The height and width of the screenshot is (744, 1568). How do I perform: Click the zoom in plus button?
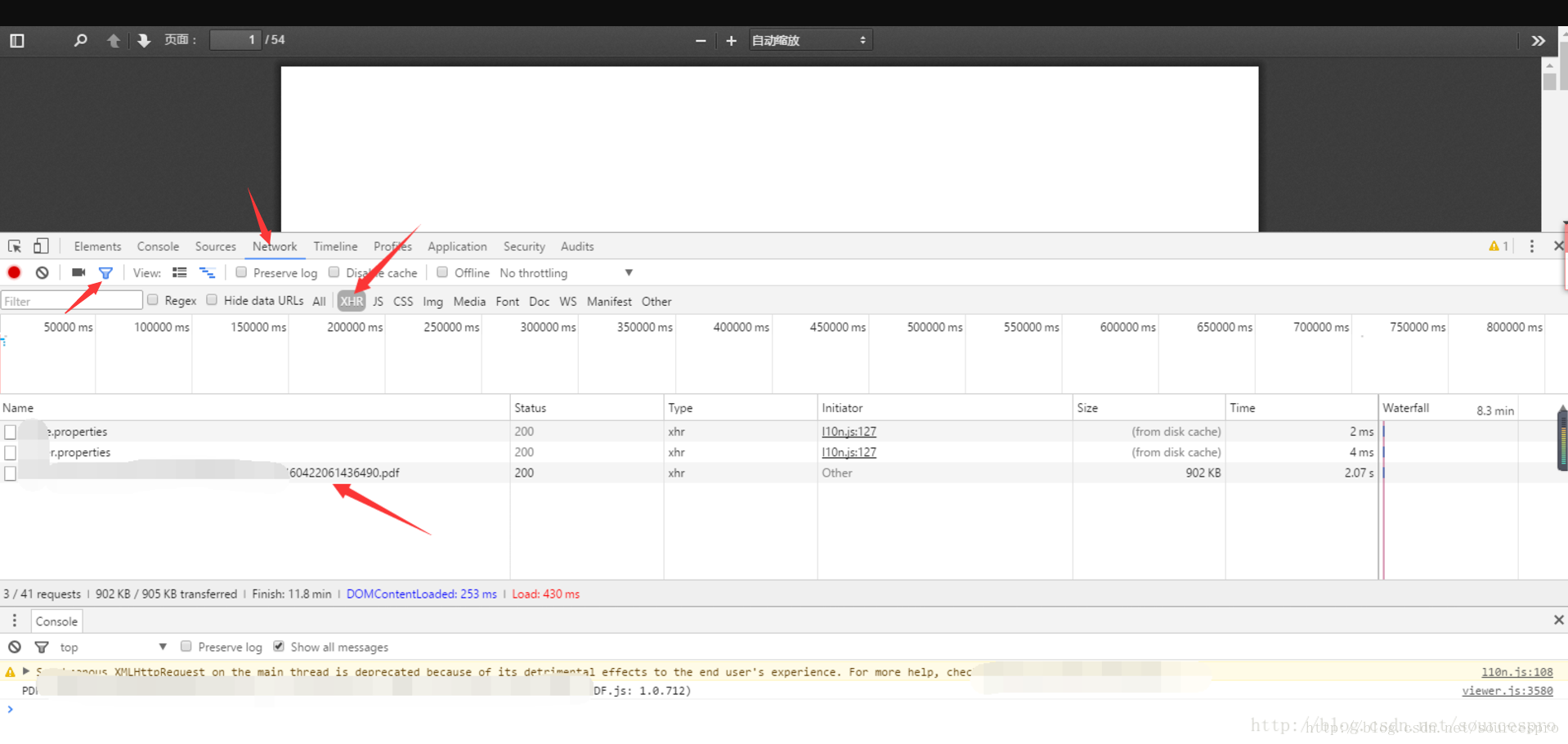[731, 40]
